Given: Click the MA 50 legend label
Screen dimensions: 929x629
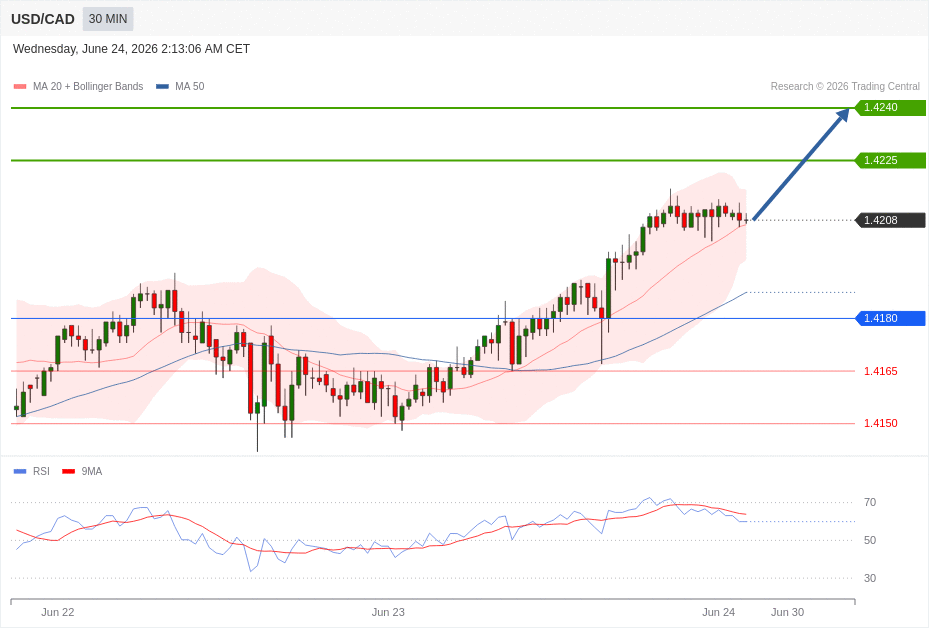Looking at the screenshot, I should tap(190, 86).
